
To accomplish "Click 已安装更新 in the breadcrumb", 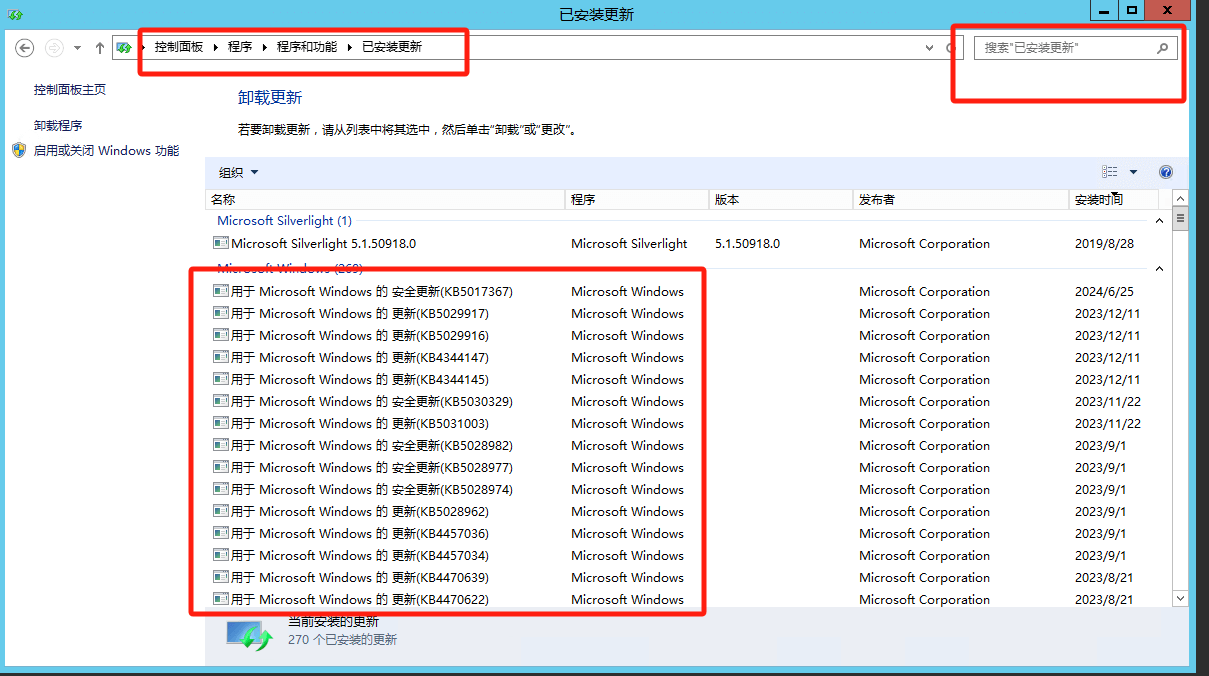I will pyautogui.click(x=392, y=47).
